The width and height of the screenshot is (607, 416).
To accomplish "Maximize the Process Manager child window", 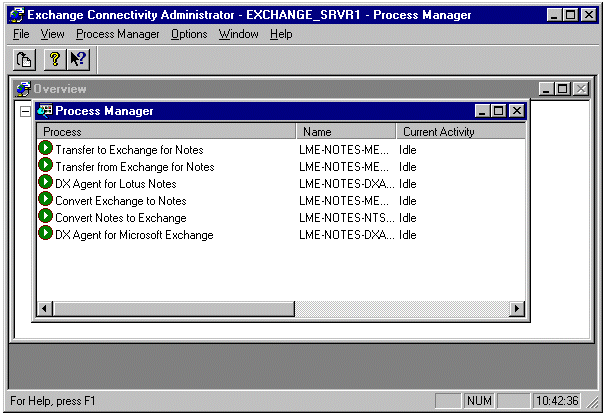I will pos(499,111).
